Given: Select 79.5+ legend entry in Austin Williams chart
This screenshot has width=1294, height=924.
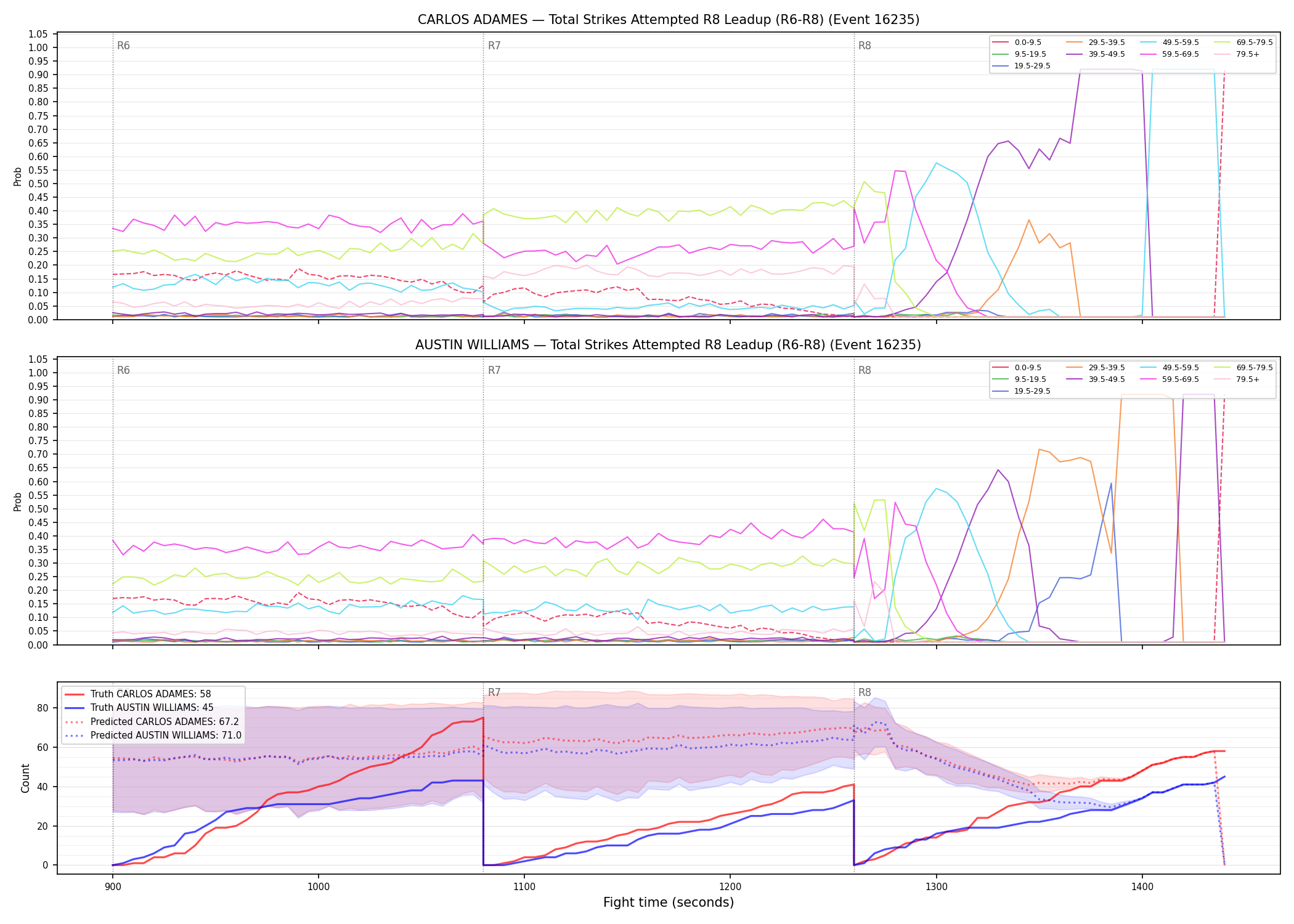Looking at the screenshot, I should coord(1237,379).
